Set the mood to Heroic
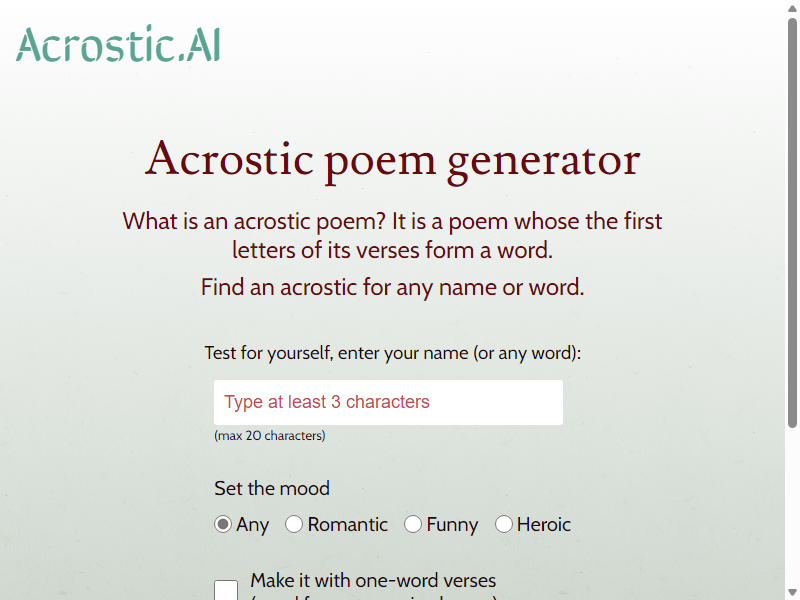 [504, 524]
